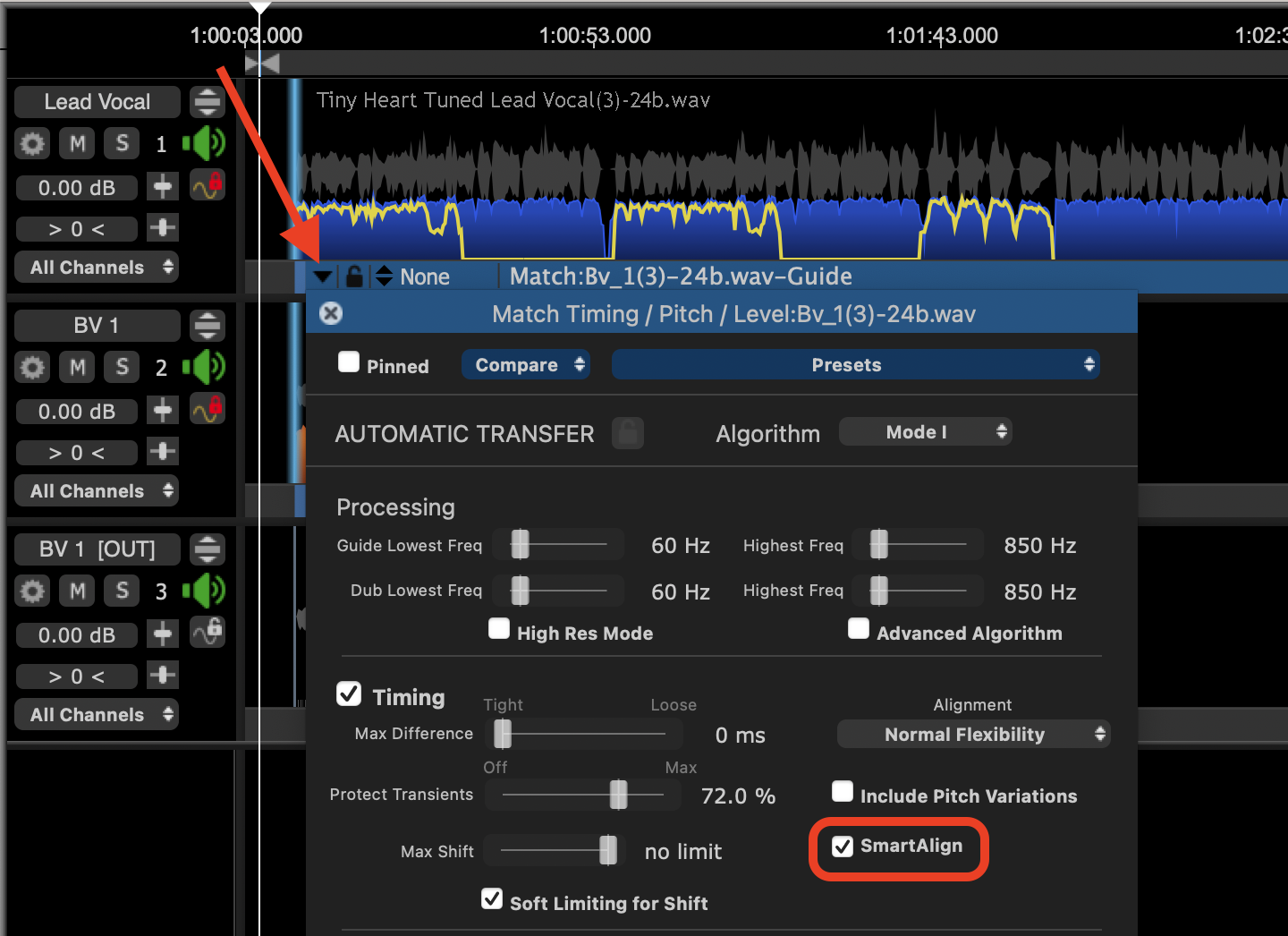The image size is (1288, 936).
Task: Toggle the Automatic Transfer lock icon
Action: pyautogui.click(x=628, y=433)
